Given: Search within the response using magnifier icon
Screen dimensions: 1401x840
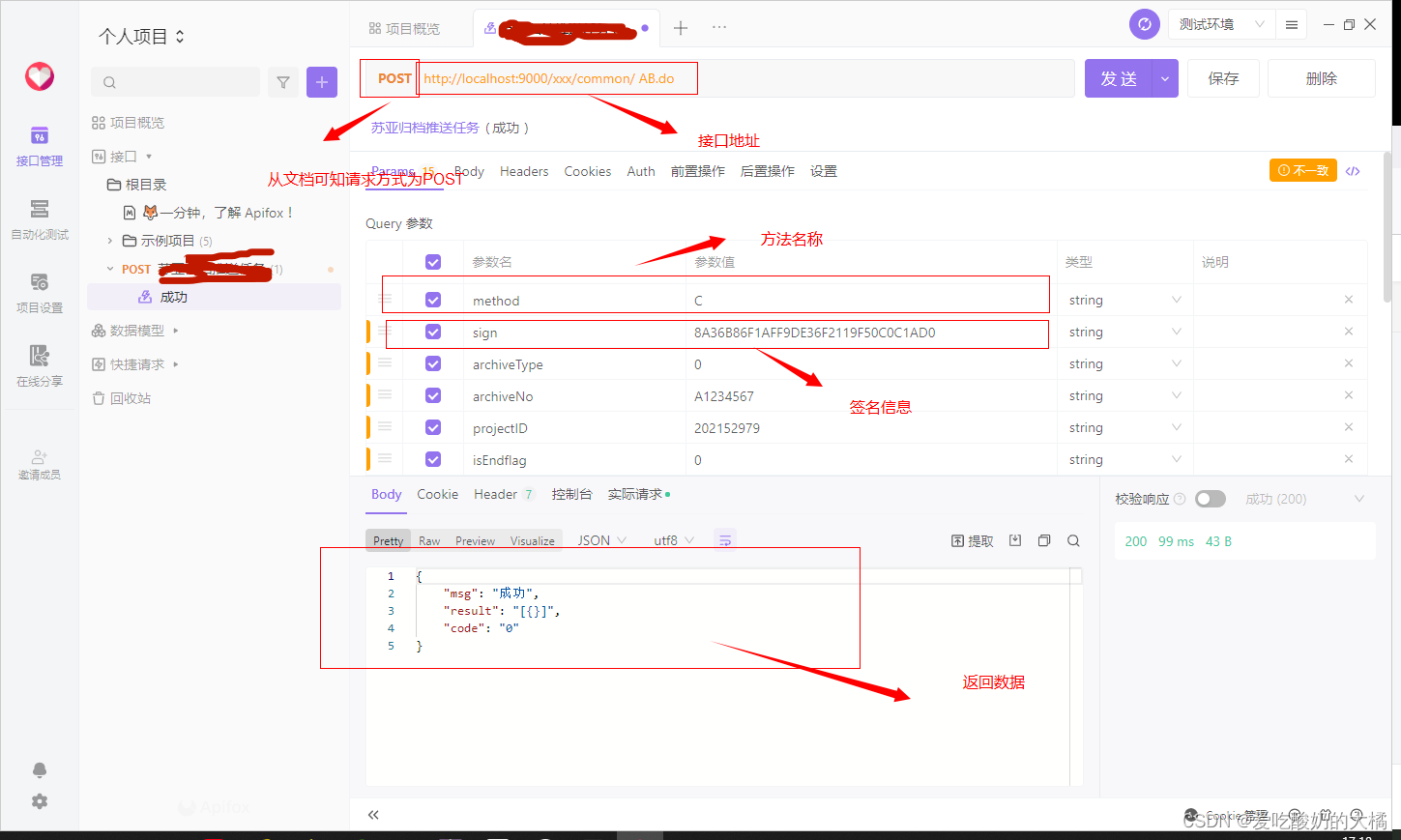Looking at the screenshot, I should pos(1073,540).
